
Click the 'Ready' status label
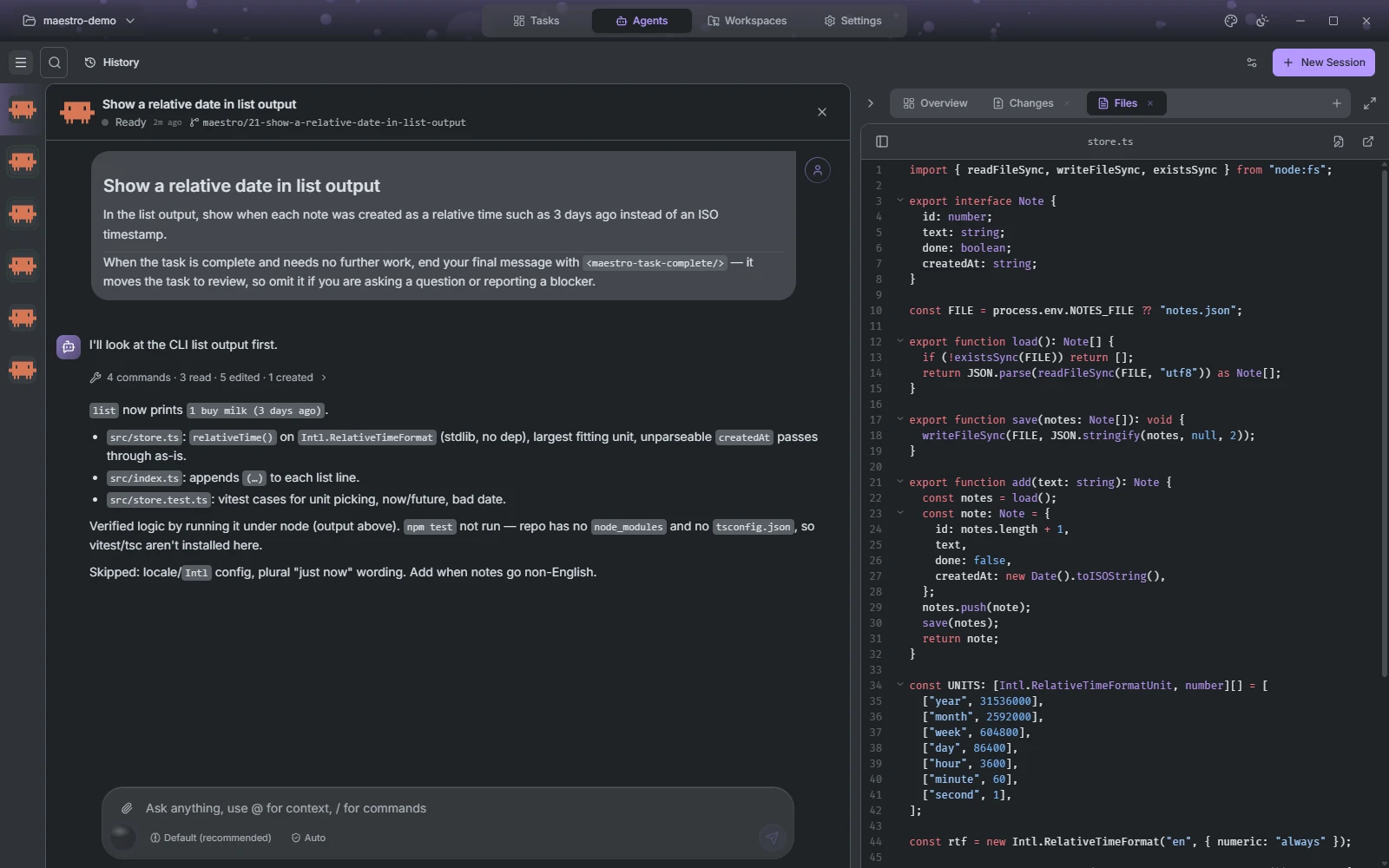[x=131, y=122]
